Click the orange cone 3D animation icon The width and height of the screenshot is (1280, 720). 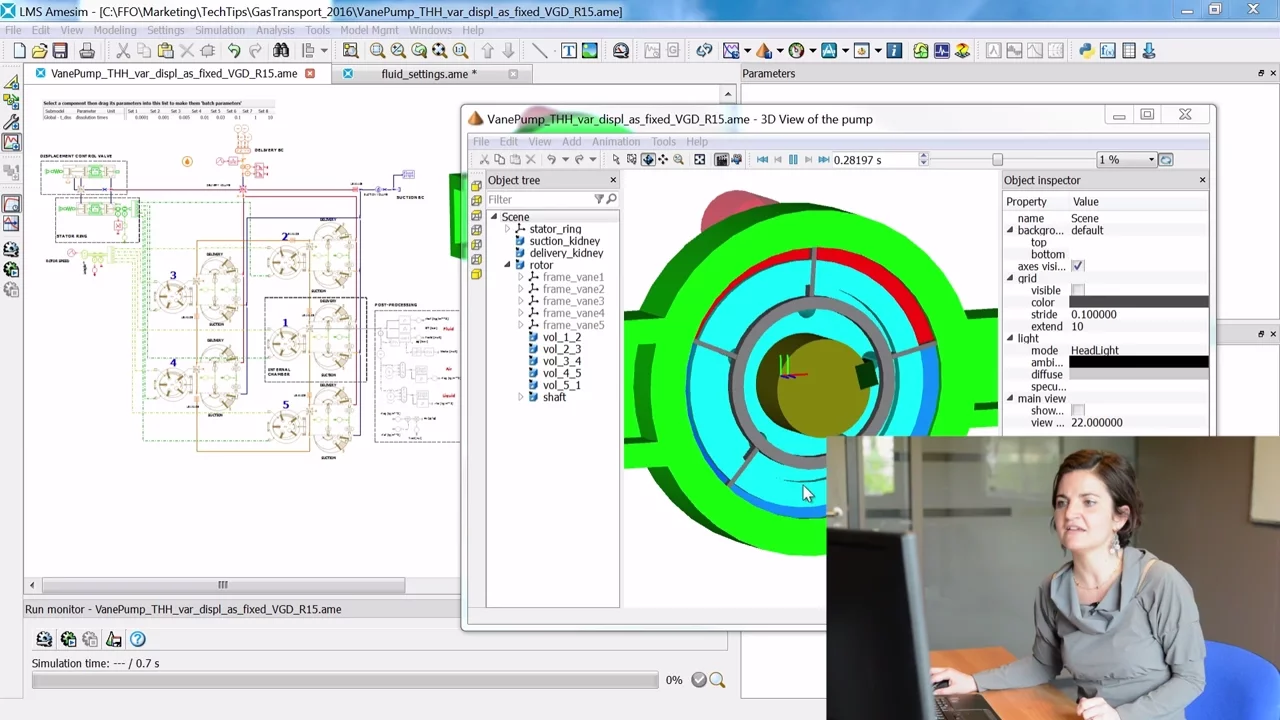763,50
